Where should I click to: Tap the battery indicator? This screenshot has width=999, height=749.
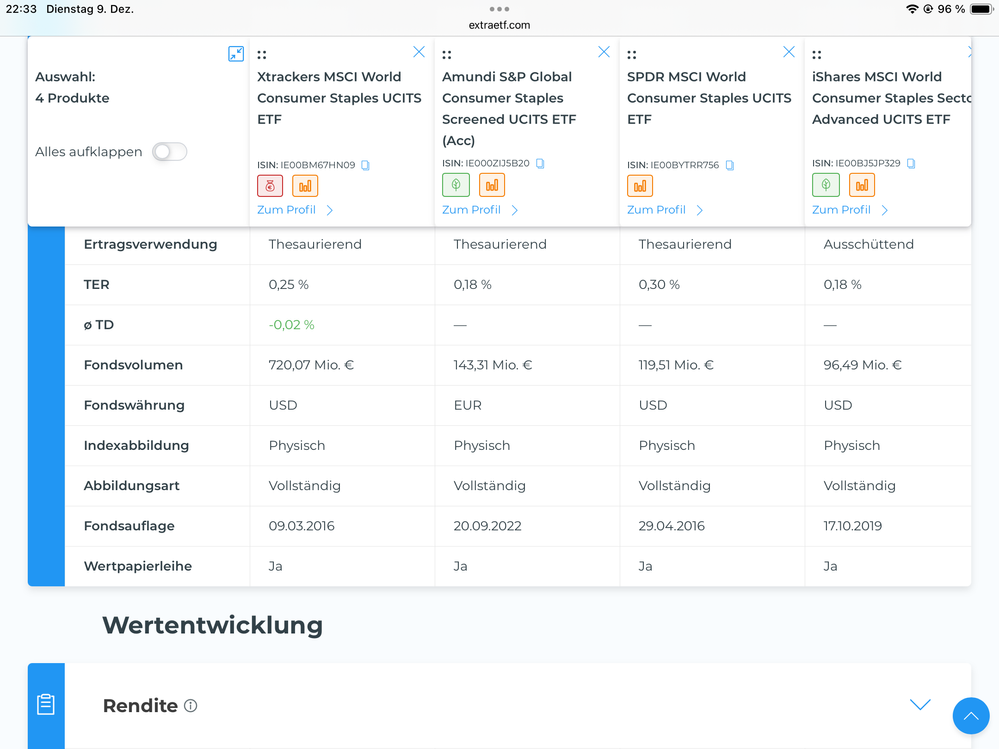(982, 9)
